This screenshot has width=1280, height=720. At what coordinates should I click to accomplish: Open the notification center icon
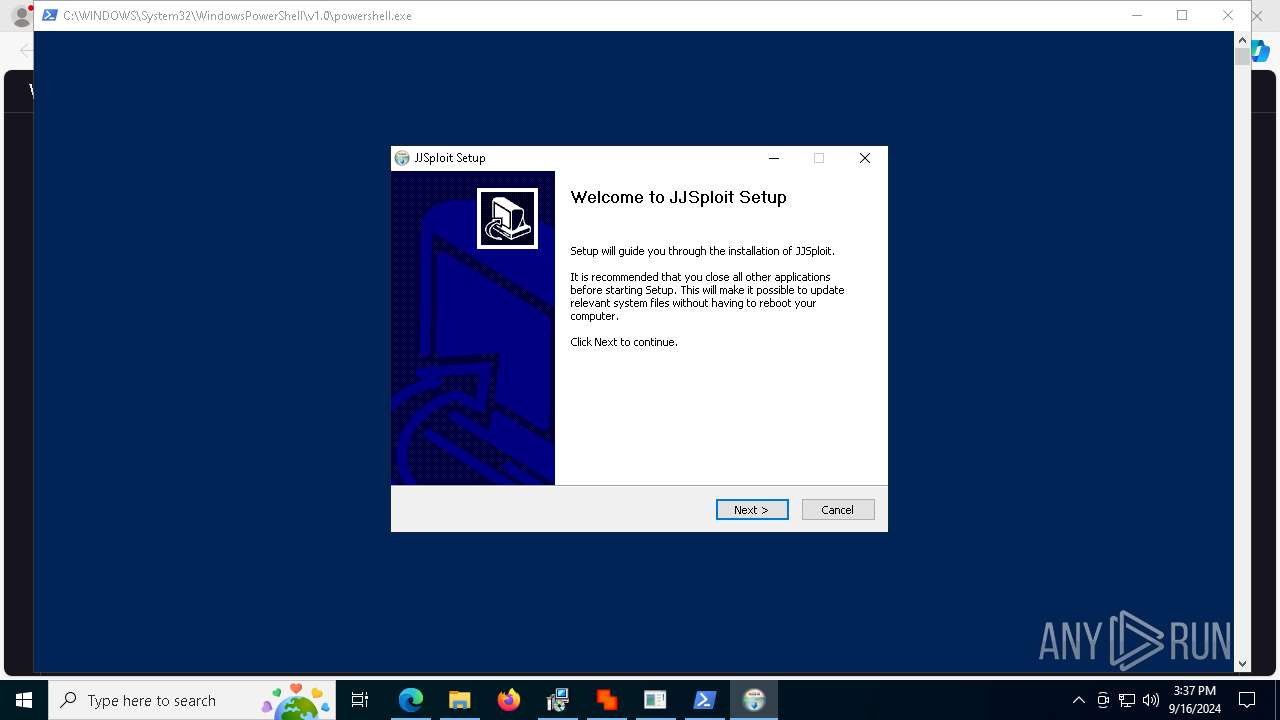point(1247,700)
